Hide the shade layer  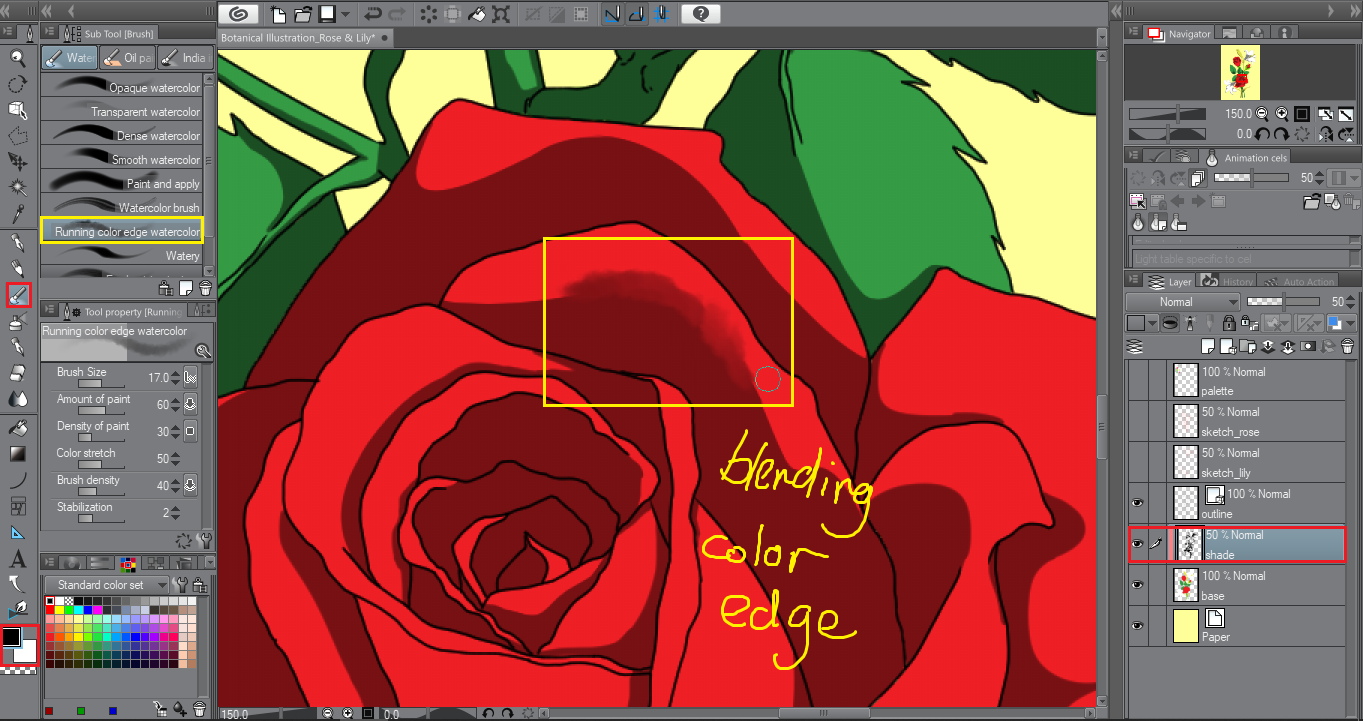coord(1137,544)
